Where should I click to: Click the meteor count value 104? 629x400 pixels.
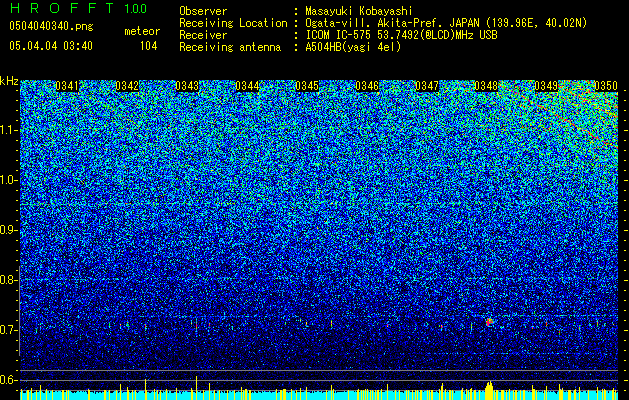pos(148,46)
